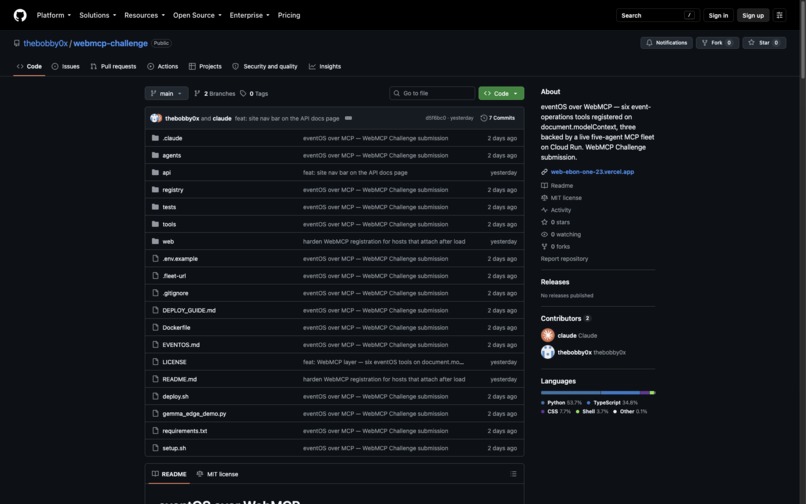Open appearance settings icon in header

tap(779, 15)
